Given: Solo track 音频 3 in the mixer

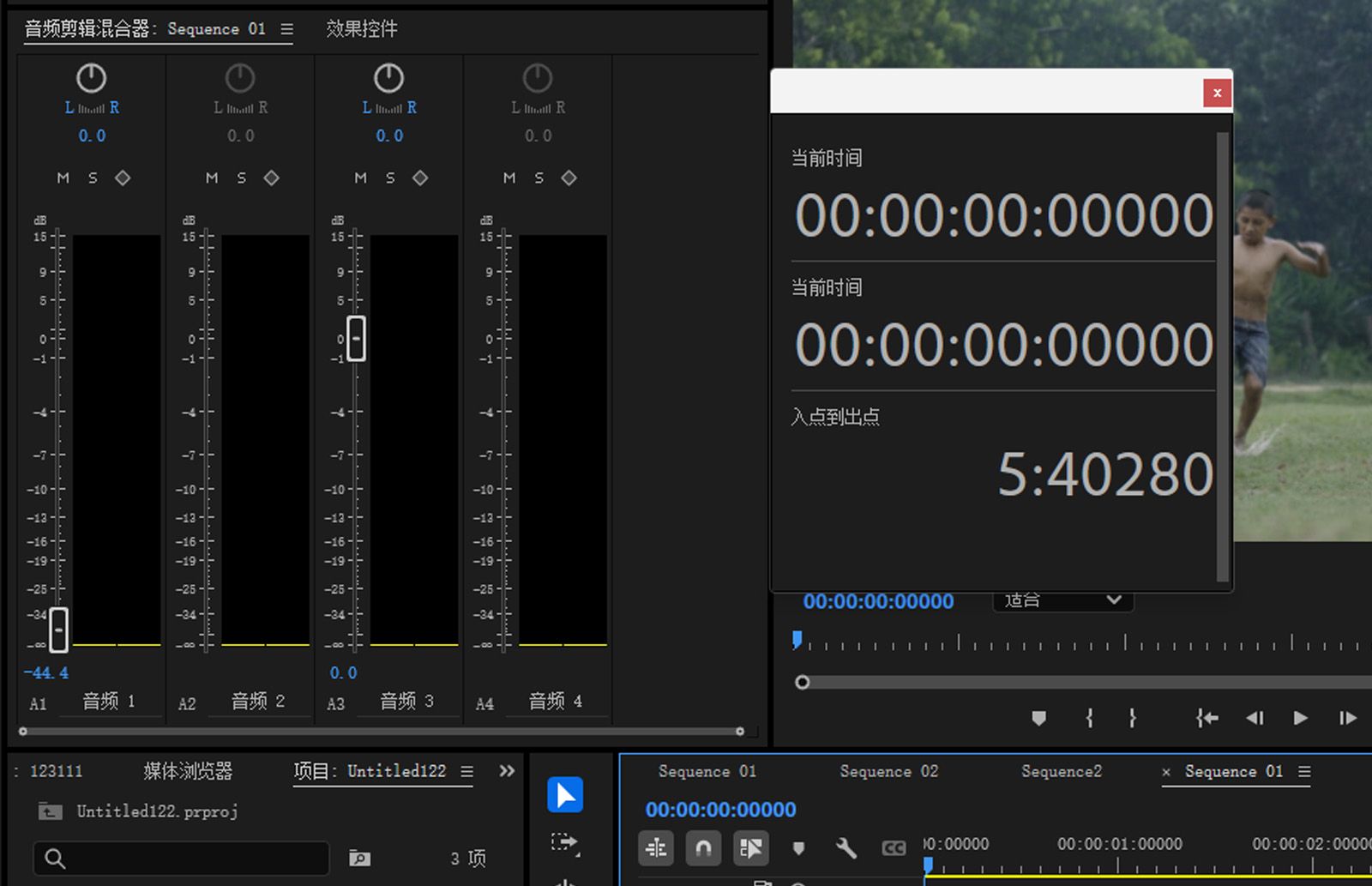Looking at the screenshot, I should (390, 178).
